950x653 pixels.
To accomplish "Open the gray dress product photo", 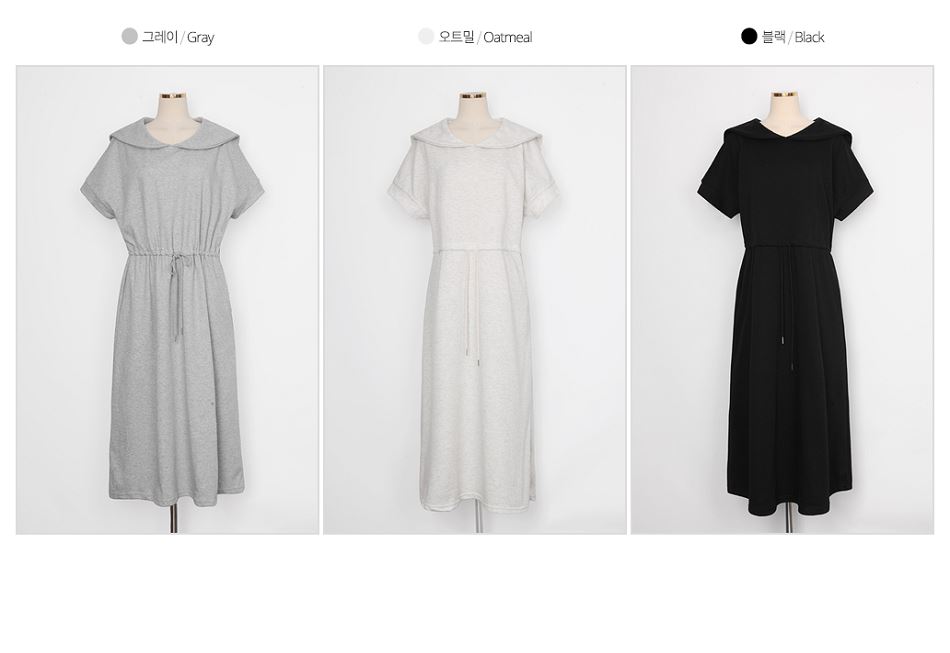I will pos(167,300).
